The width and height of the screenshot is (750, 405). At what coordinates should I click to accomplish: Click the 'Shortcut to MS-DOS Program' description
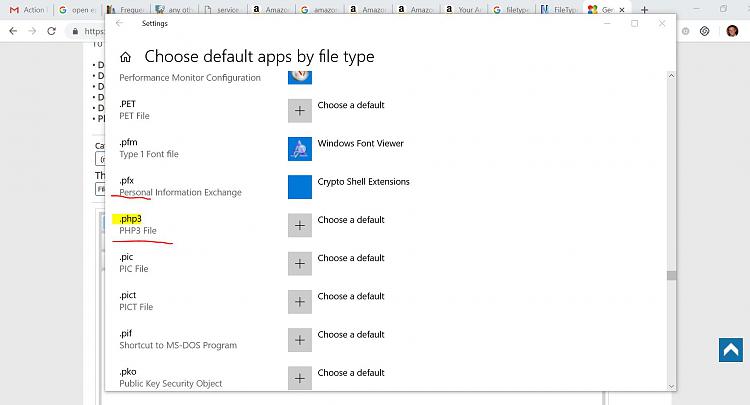pos(178,346)
